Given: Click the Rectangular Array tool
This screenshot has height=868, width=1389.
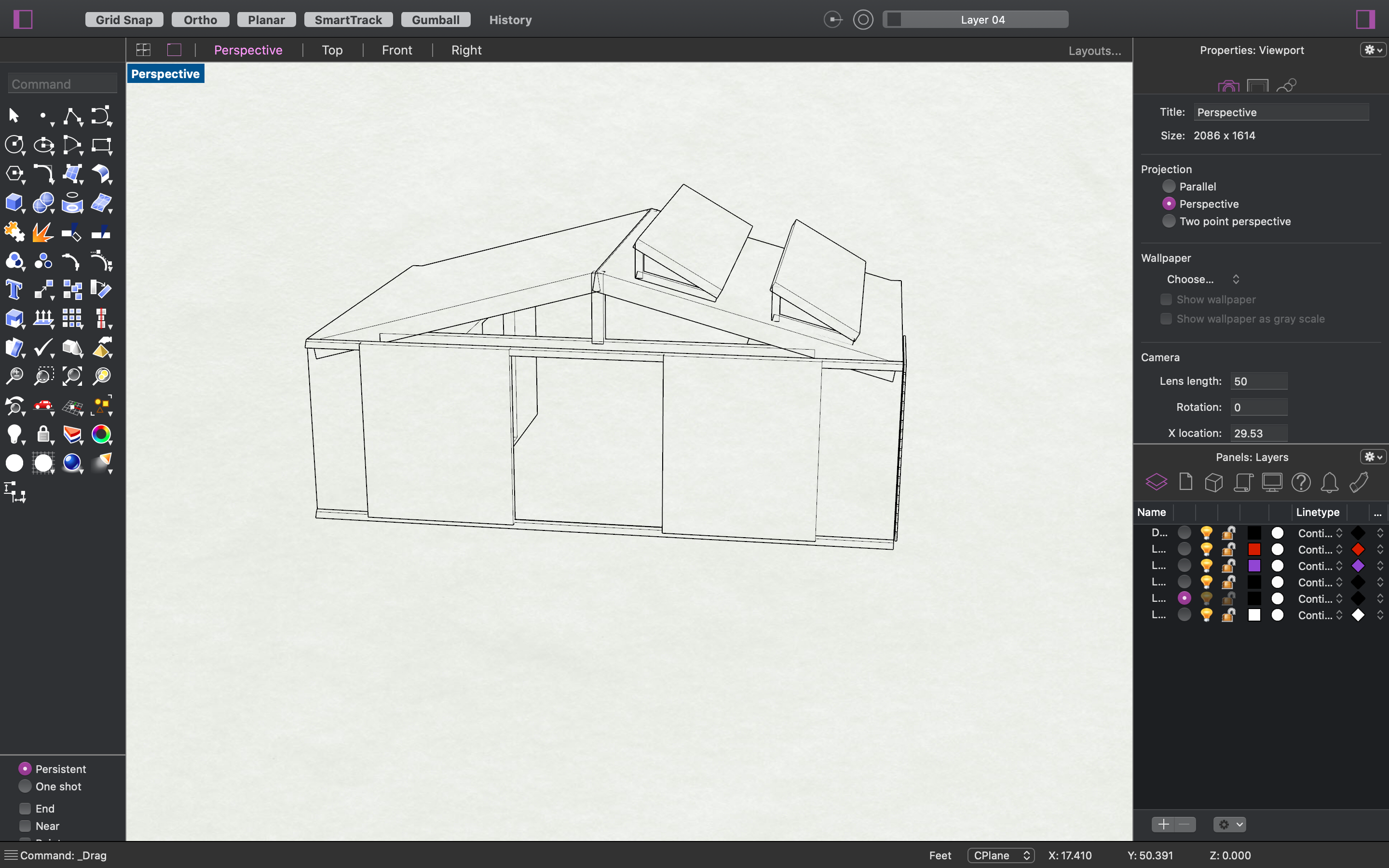Looking at the screenshot, I should click(x=72, y=319).
